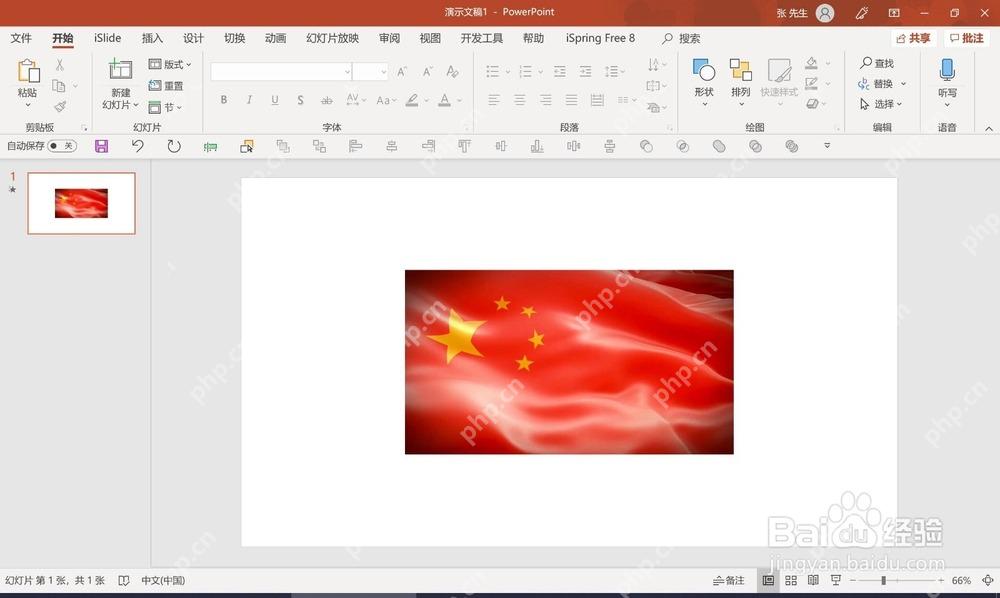This screenshot has width=1000, height=598.
Task: Switch to the Design (设计) tab
Action: (x=193, y=38)
